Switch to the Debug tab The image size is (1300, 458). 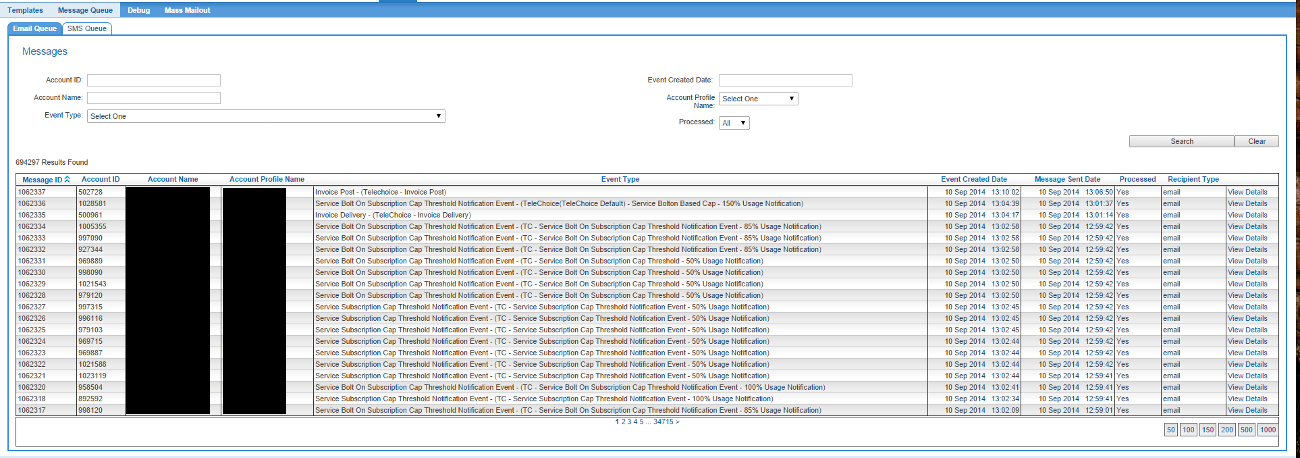[x=139, y=9]
